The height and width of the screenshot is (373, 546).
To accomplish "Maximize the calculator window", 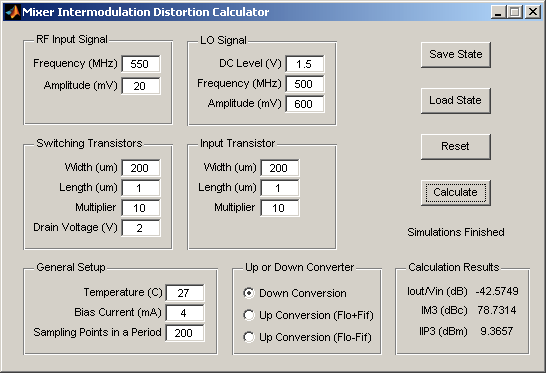I will (515, 12).
